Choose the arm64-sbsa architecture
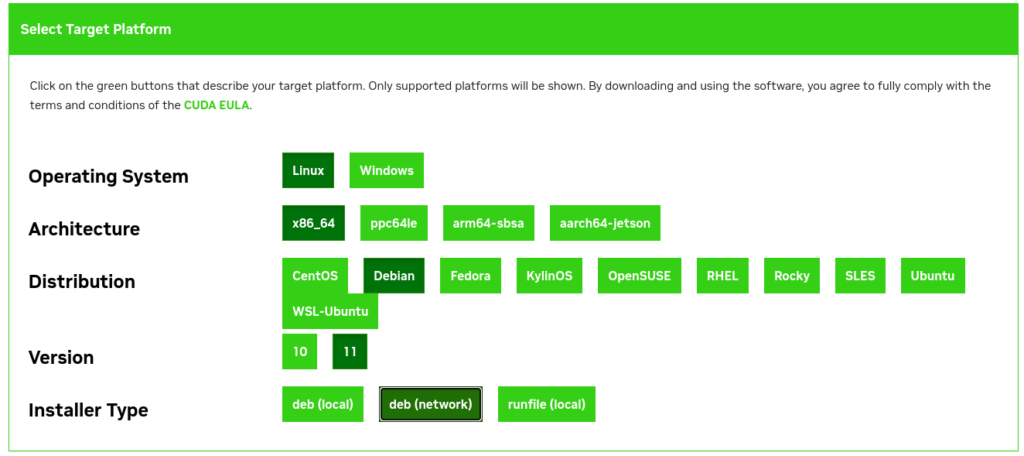The image size is (1024, 456). click(x=488, y=223)
